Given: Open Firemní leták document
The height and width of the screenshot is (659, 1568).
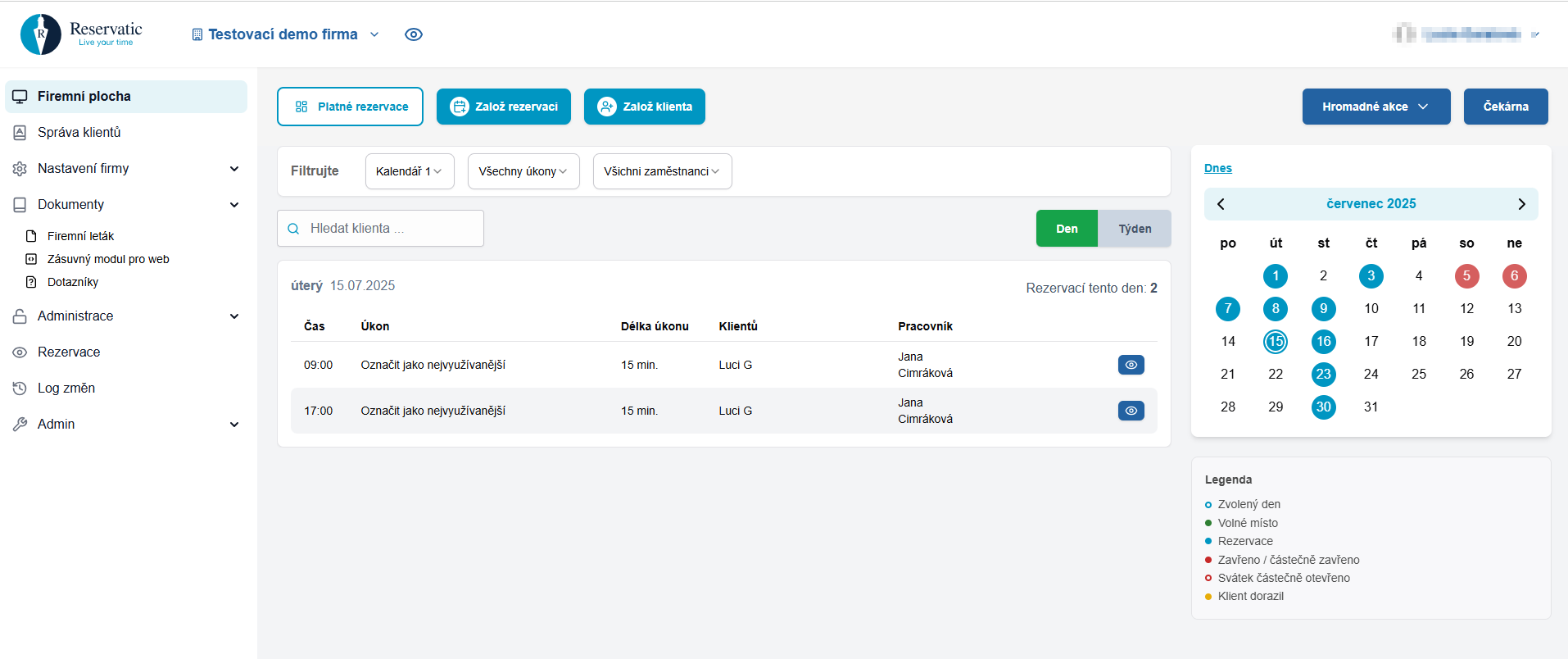Looking at the screenshot, I should (x=80, y=236).
